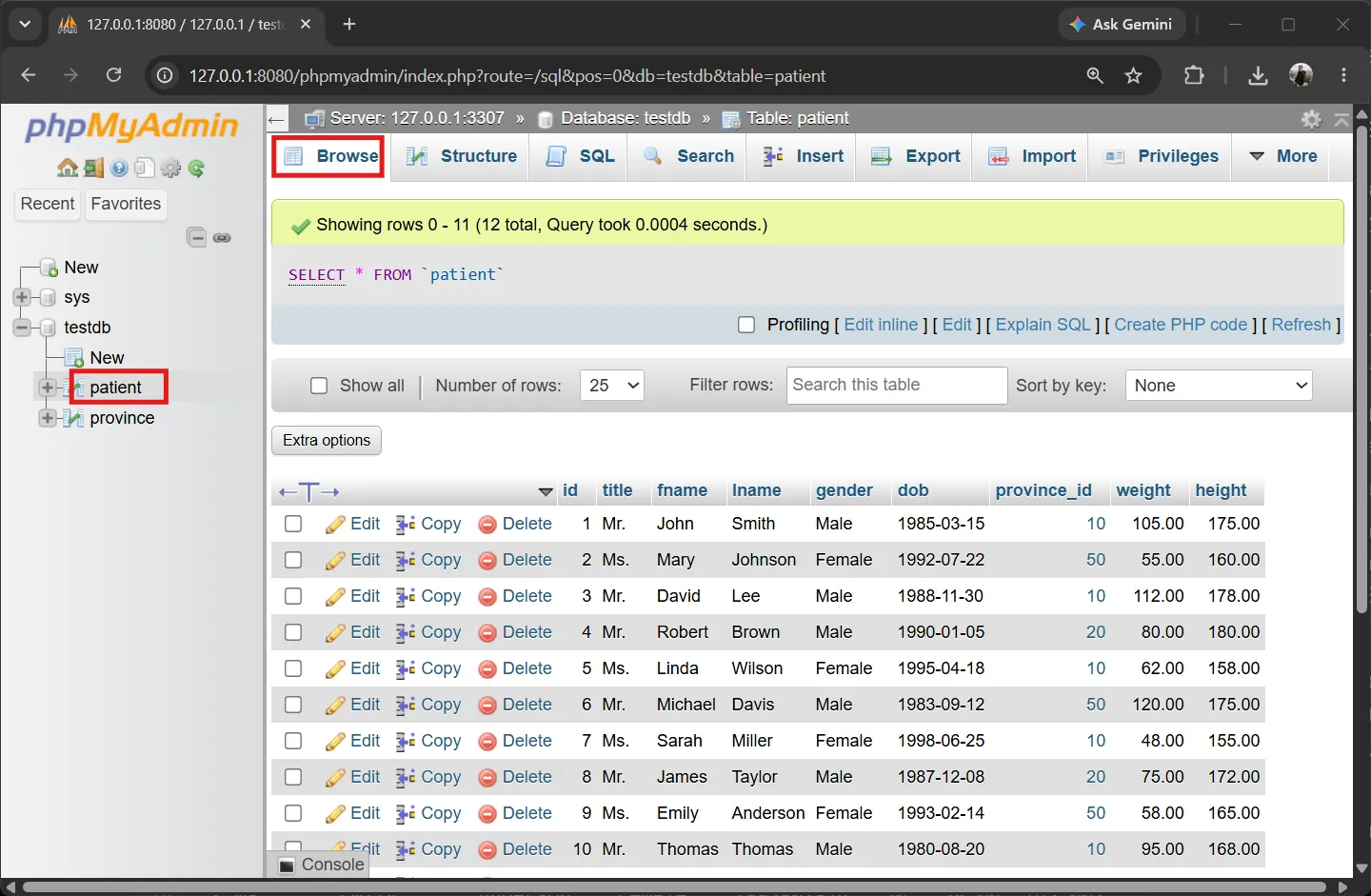Open the browser downloads icon
The width and height of the screenshot is (1371, 896).
1258,75
